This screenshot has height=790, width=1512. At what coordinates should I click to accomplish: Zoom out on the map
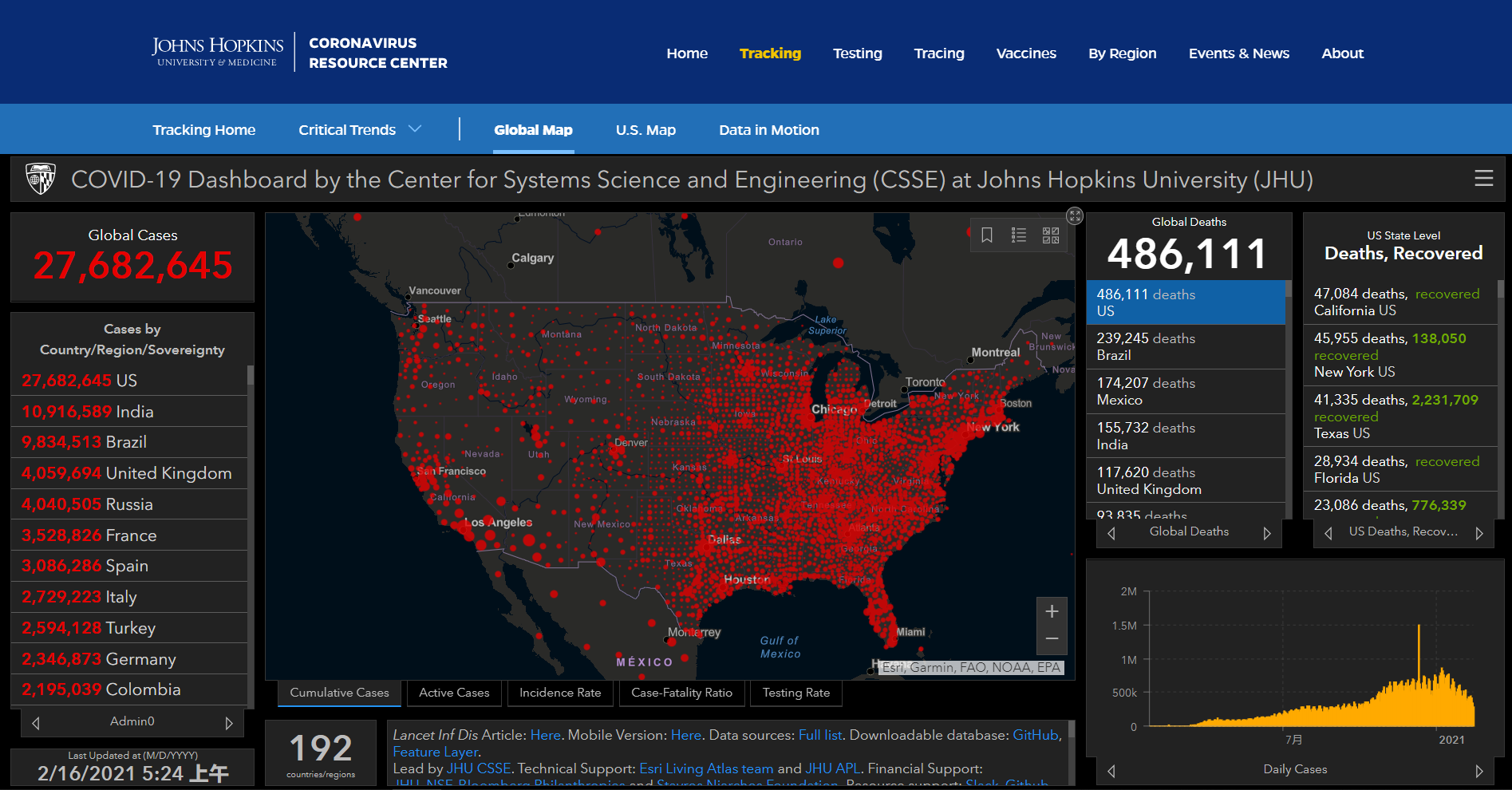1052,639
